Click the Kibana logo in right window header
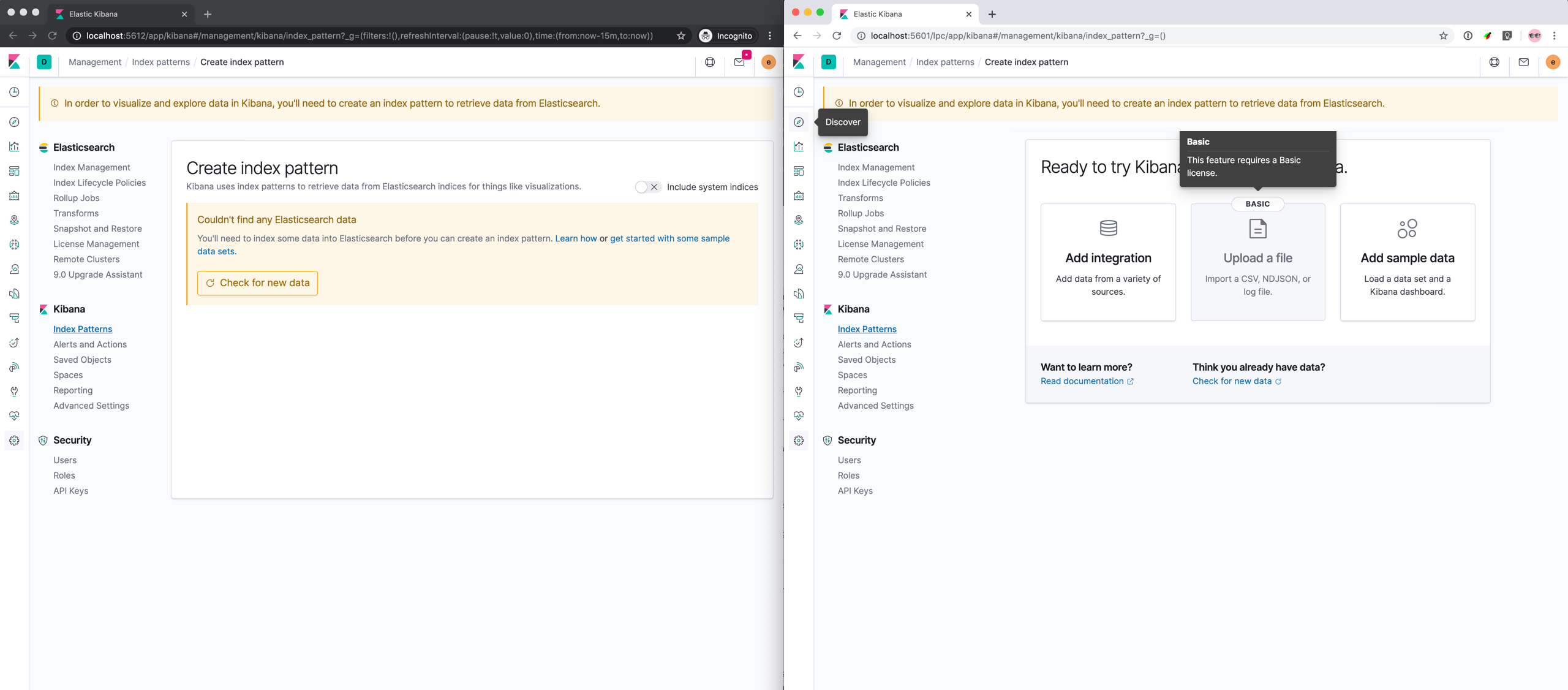This screenshot has width=1568, height=690. click(x=799, y=62)
